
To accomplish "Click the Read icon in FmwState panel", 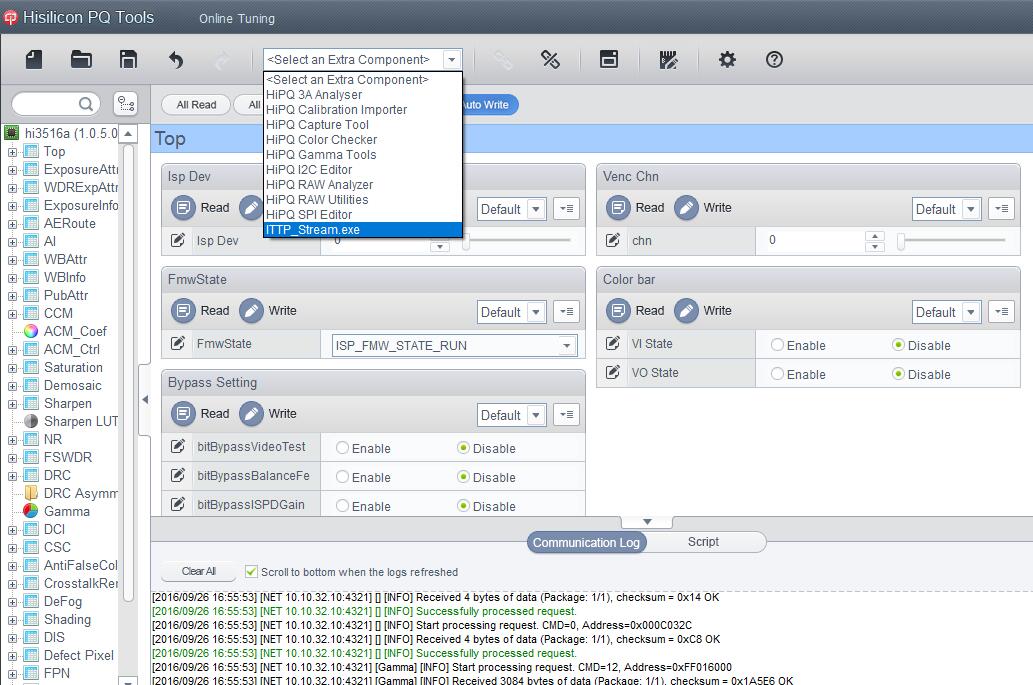I will coord(183,310).
